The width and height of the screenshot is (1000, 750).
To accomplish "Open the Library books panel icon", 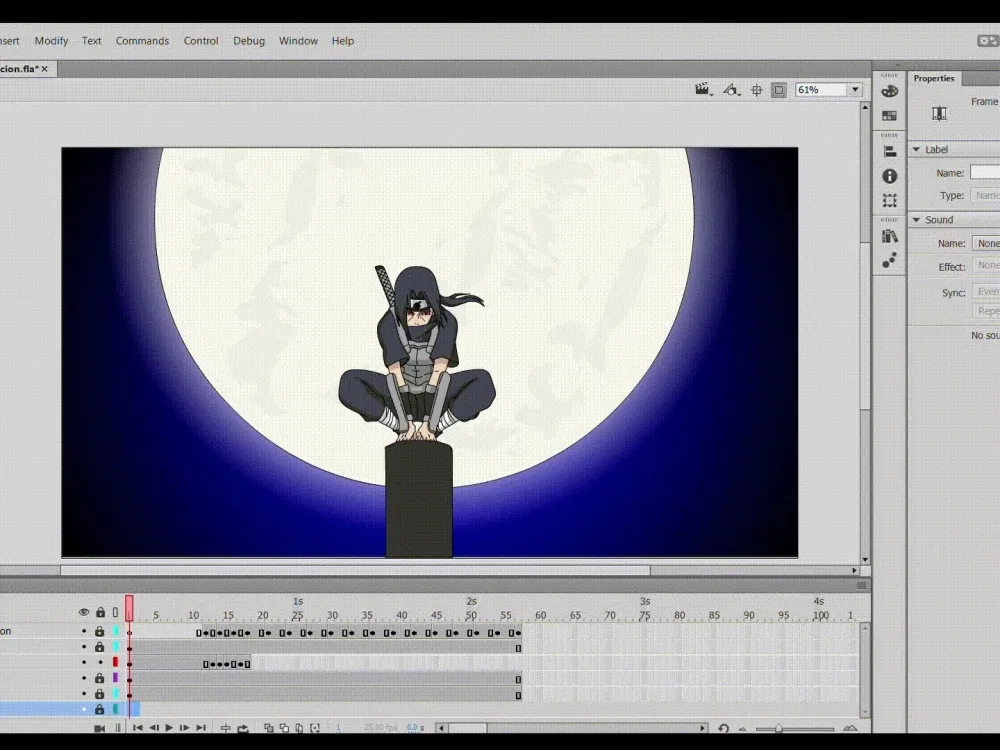I will (x=890, y=237).
